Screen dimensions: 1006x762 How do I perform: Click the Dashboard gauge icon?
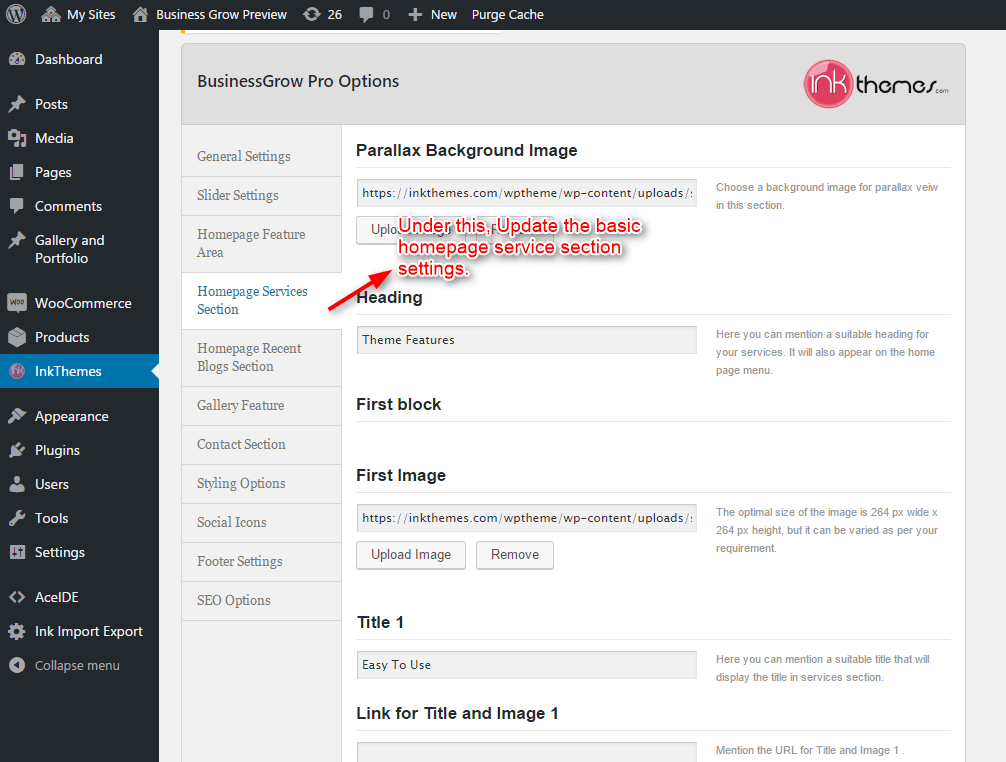coord(17,59)
